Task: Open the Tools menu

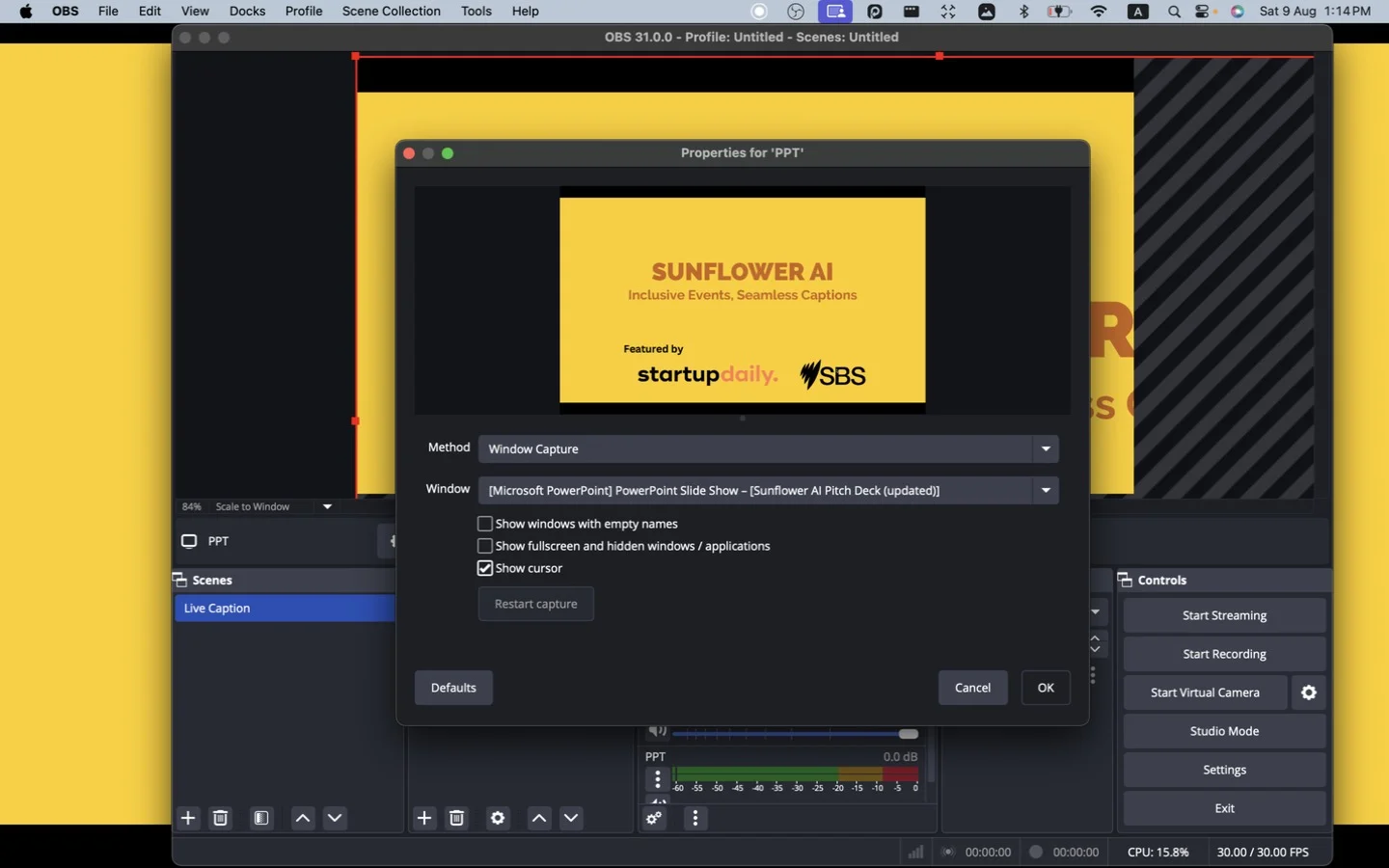Action: click(x=477, y=12)
